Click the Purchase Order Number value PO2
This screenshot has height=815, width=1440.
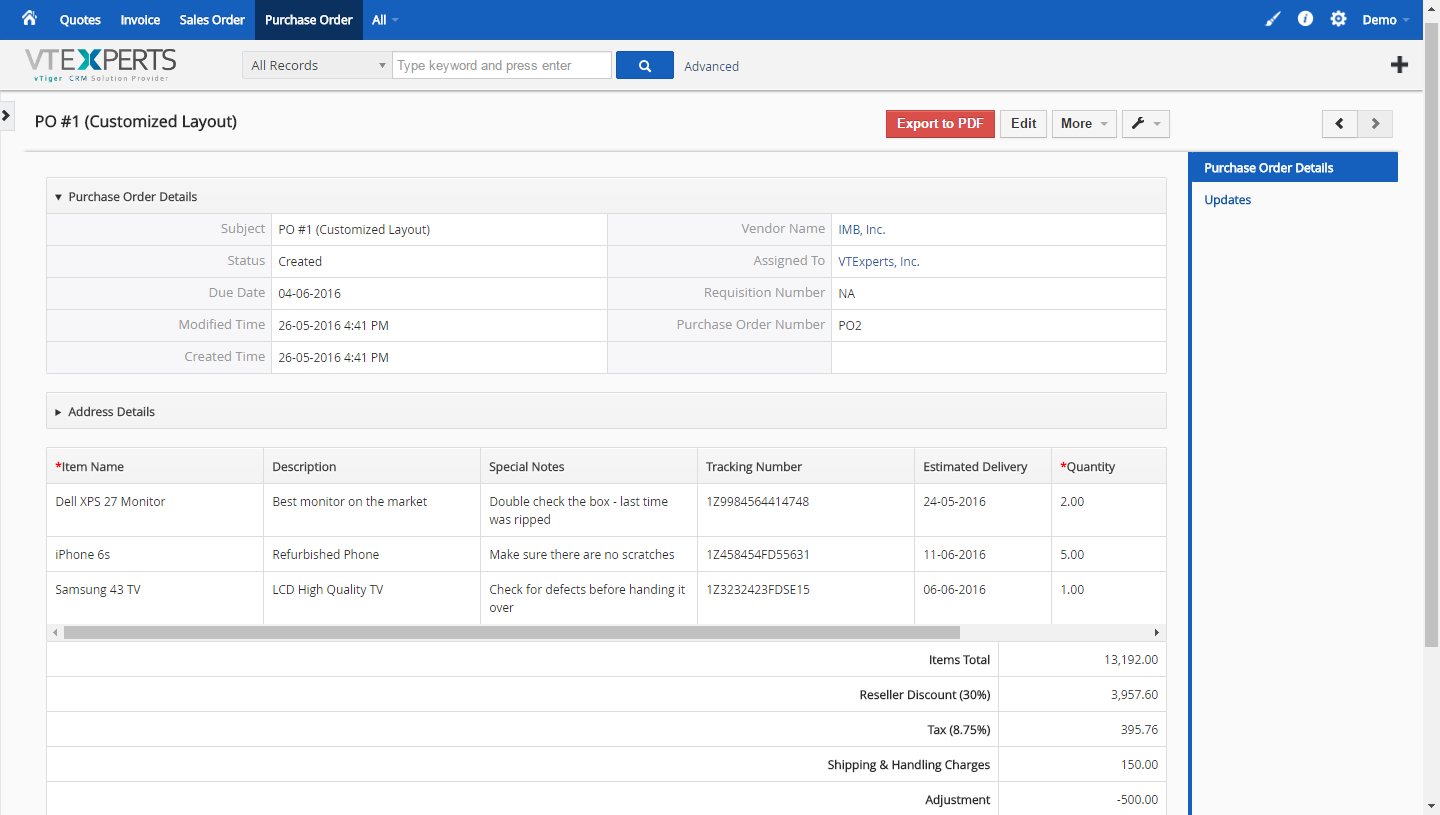[x=850, y=326]
